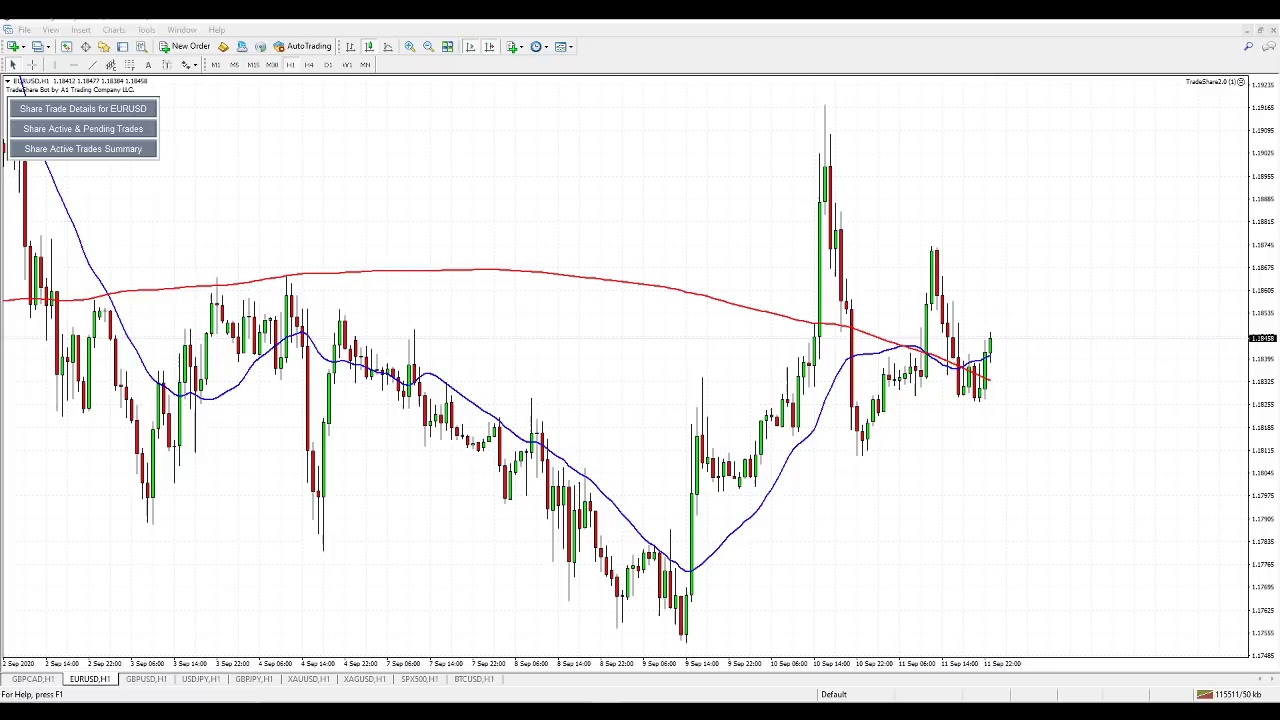Switch to the XAUUSD,H1 chart tab
This screenshot has height=720, width=1280.
point(308,679)
